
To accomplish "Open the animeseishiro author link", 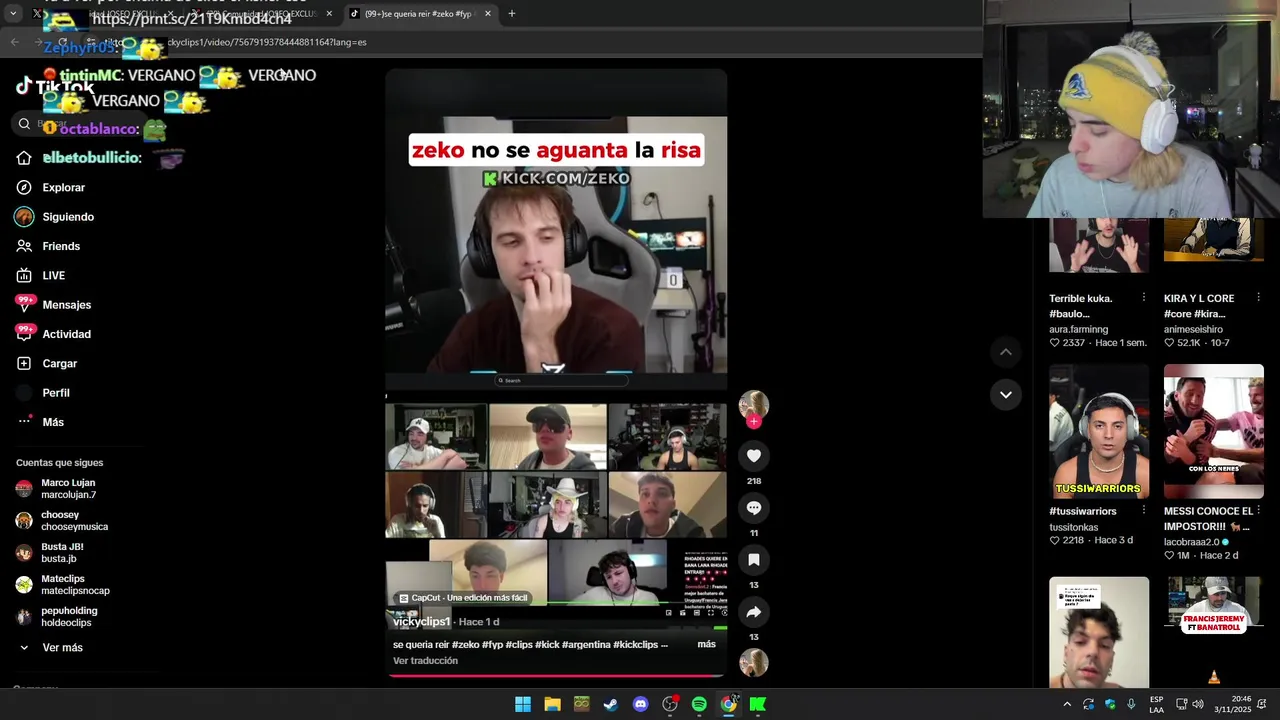I will pyautogui.click(x=1193, y=329).
